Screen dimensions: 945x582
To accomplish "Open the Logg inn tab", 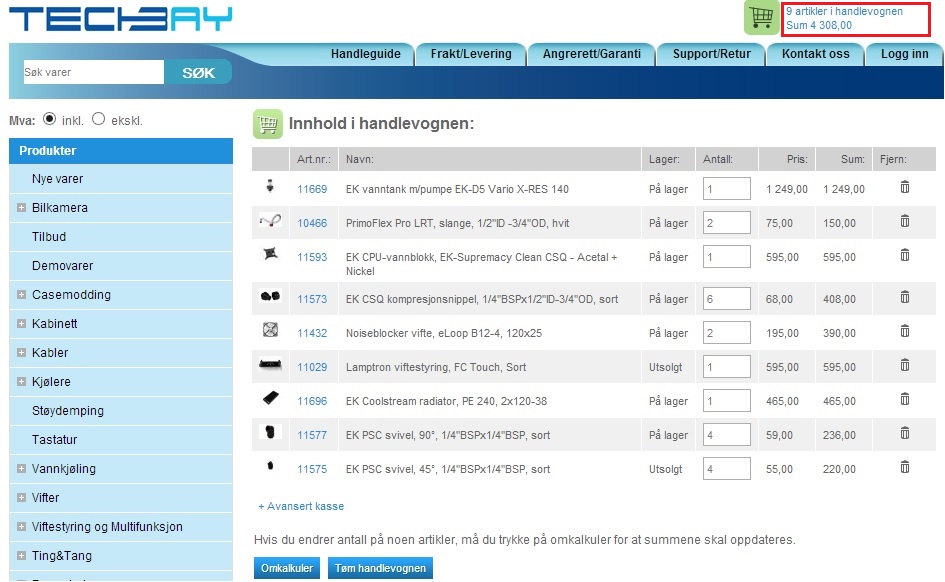I will pyautogui.click(x=904, y=54).
